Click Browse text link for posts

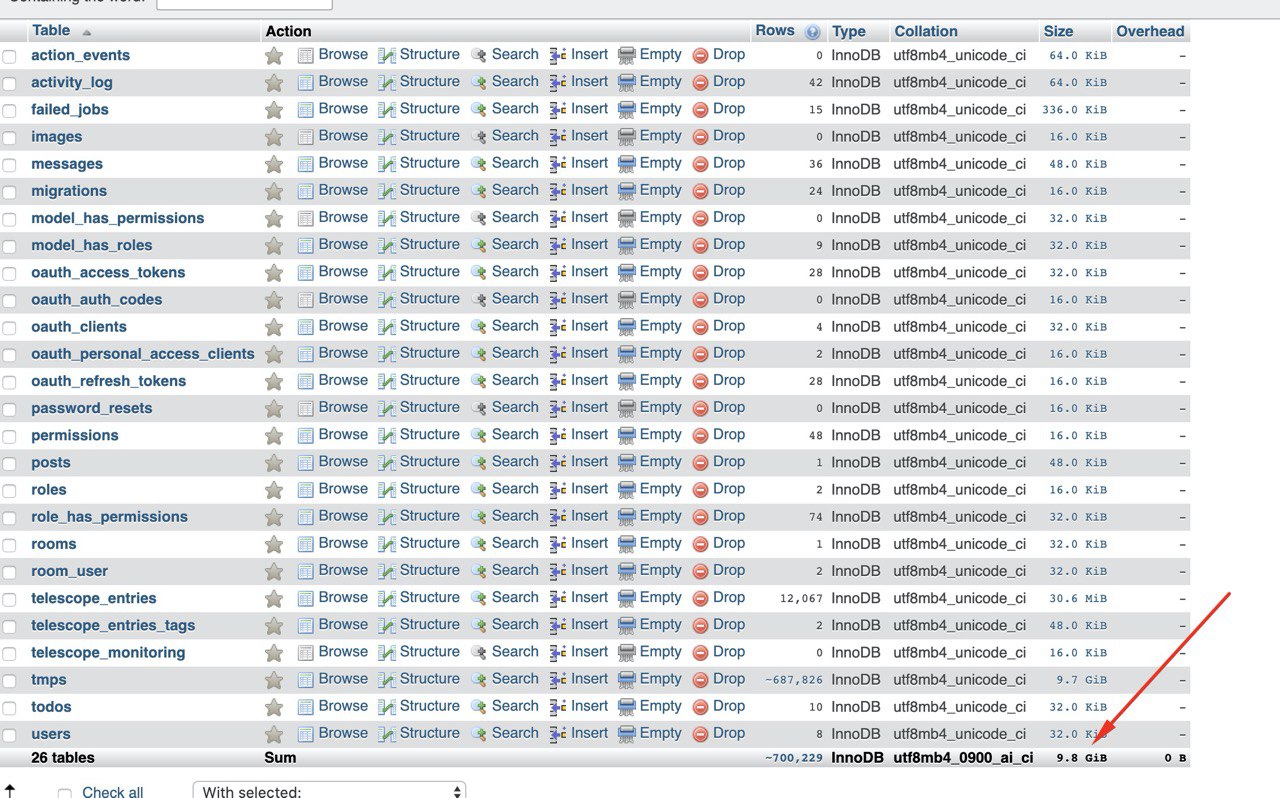[343, 462]
